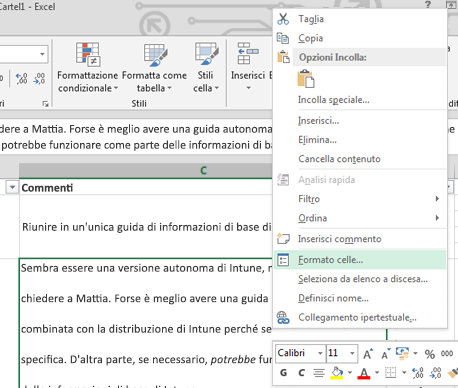This screenshot has width=458, height=388.
Task: Decrease font size in mini toolbar
Action: pyautogui.click(x=386, y=354)
